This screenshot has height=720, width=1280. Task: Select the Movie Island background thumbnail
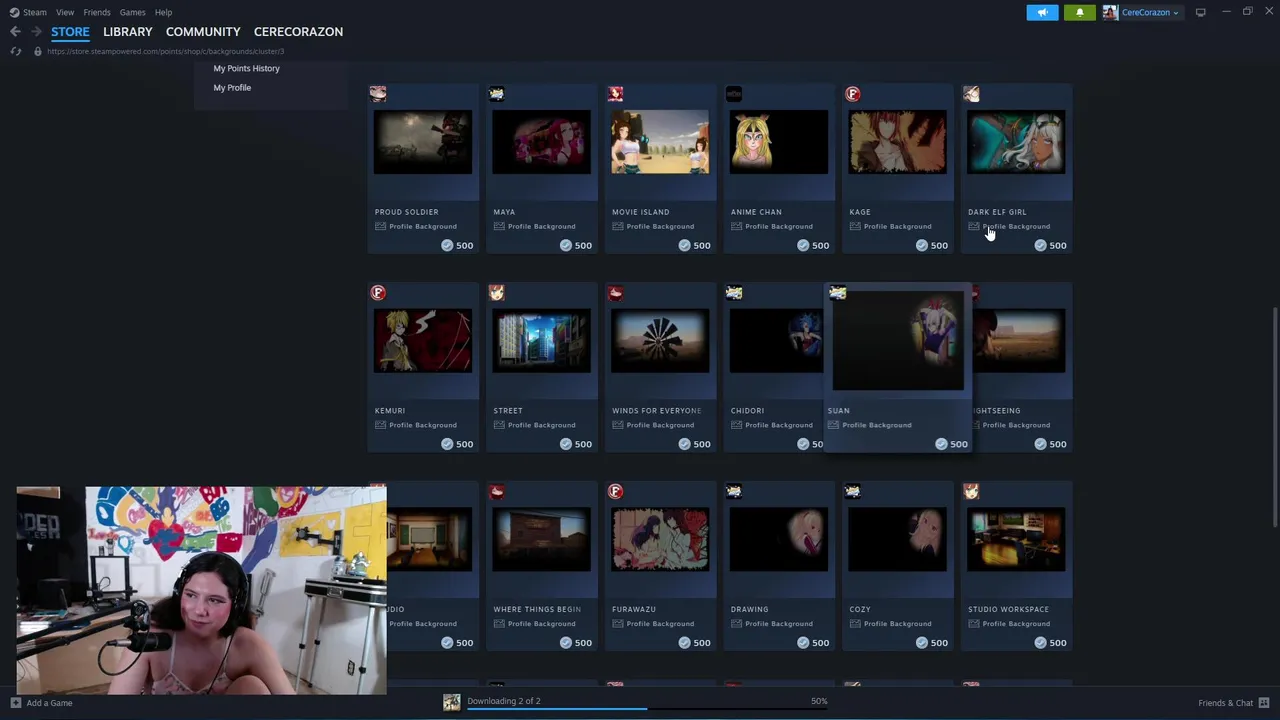(660, 142)
